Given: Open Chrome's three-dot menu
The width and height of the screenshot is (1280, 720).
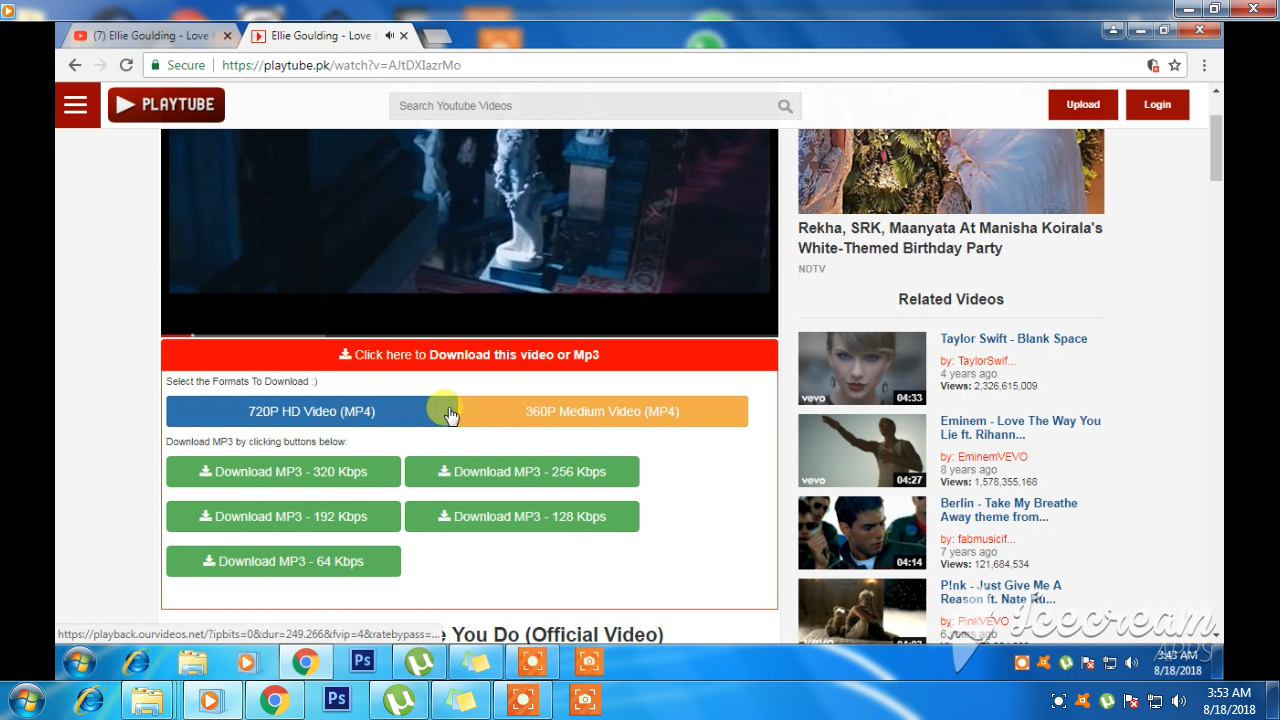Looking at the screenshot, I should point(1205,65).
